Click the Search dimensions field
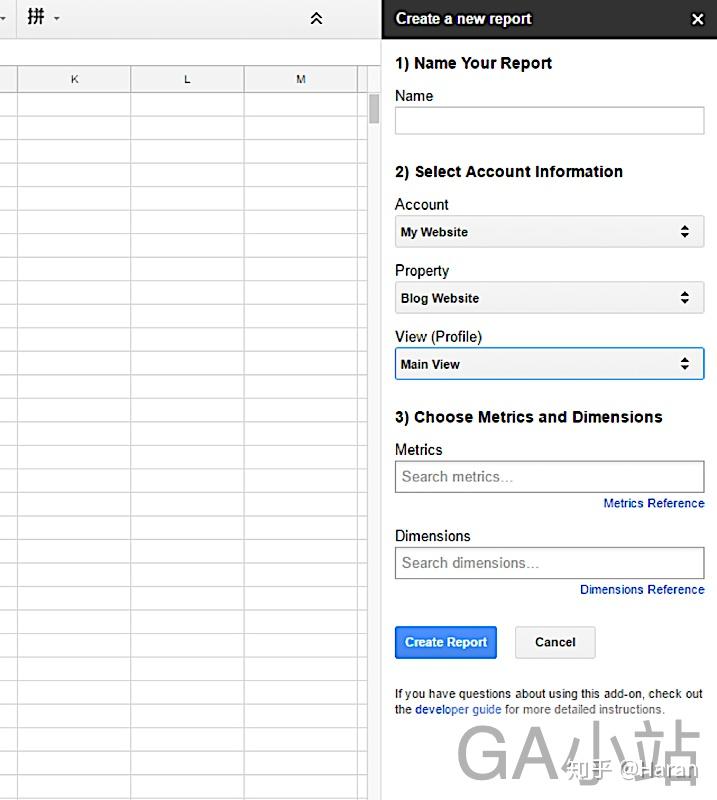Image resolution: width=717 pixels, height=800 pixels. point(549,563)
